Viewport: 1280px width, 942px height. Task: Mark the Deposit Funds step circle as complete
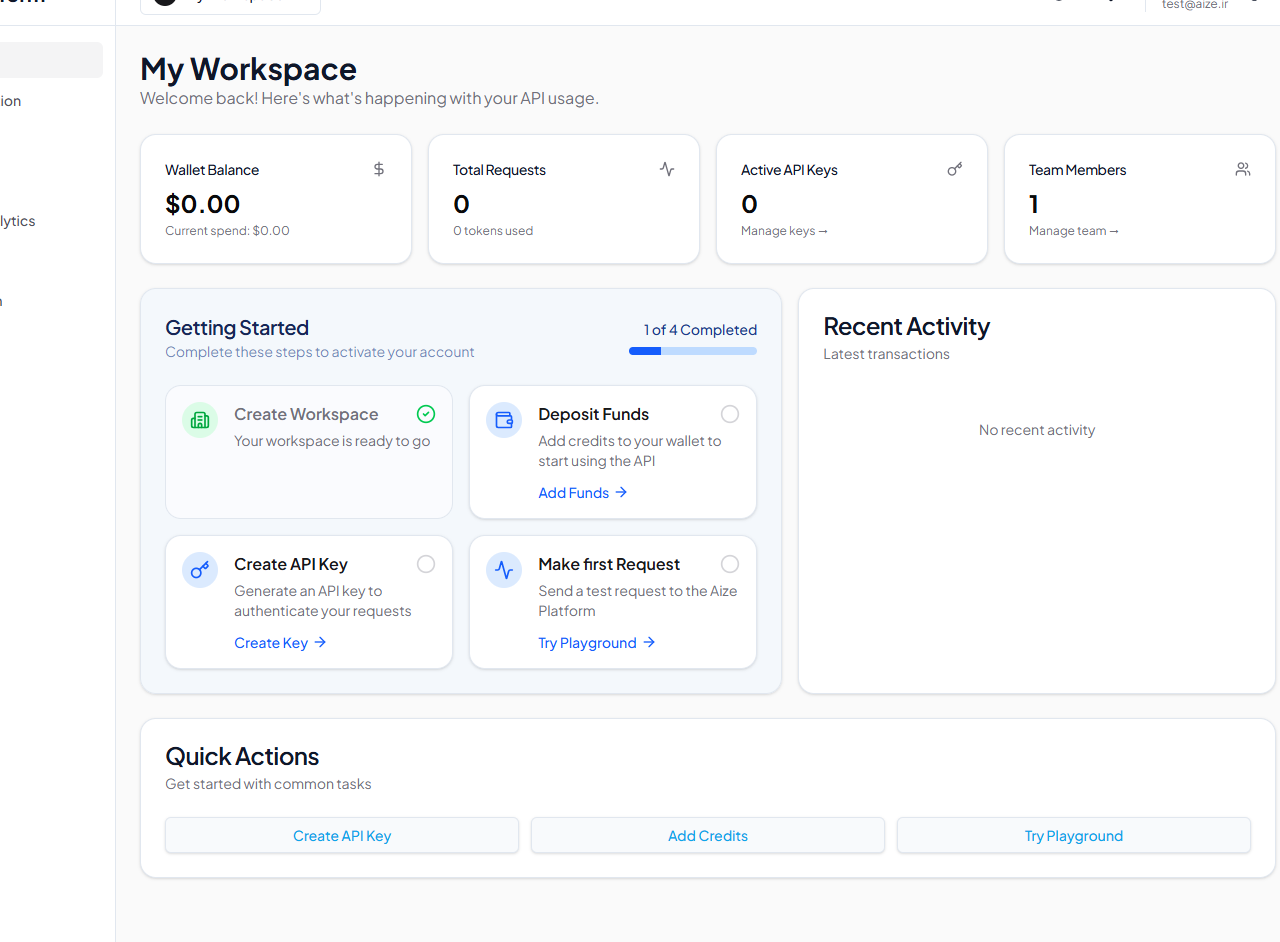pos(730,413)
